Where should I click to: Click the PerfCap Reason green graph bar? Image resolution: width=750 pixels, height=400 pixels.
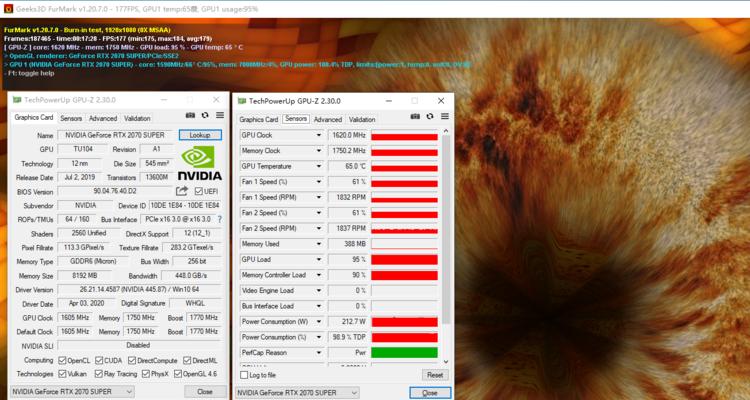[x=405, y=353]
